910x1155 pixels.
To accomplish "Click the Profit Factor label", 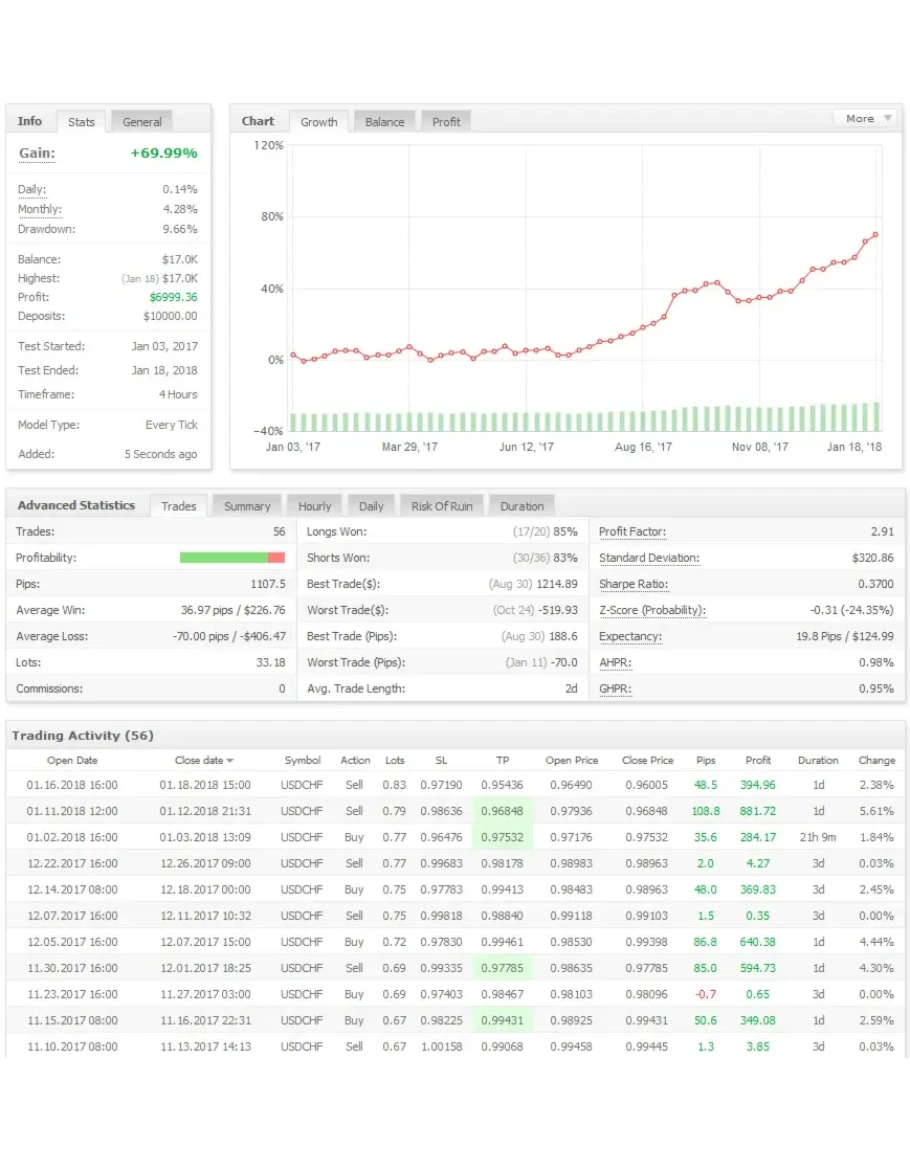I will click(632, 532).
